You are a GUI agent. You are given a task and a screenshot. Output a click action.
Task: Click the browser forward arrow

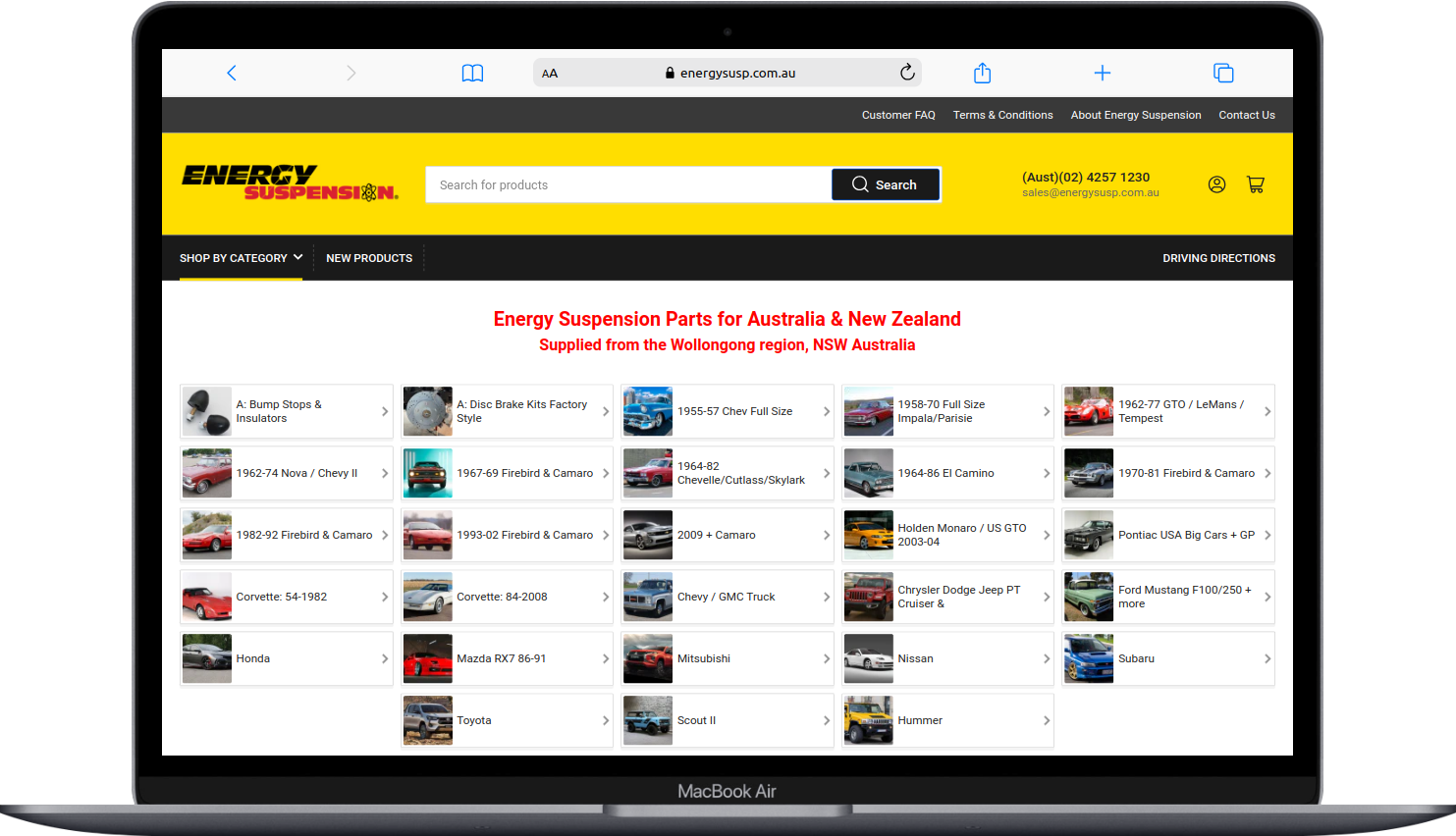(x=351, y=73)
